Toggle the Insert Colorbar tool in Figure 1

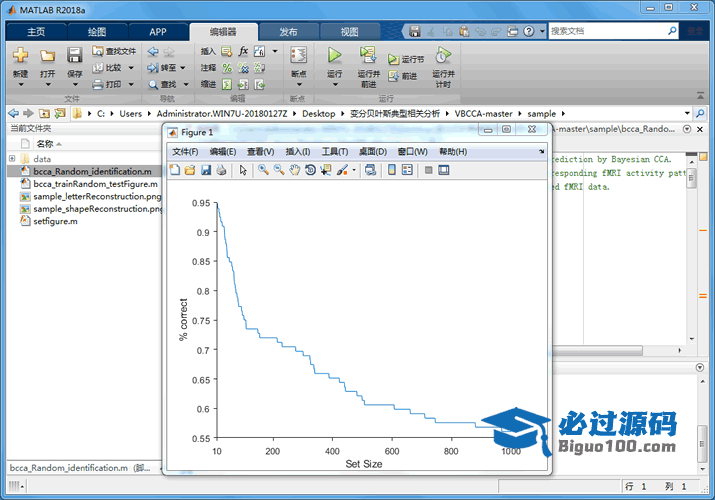(x=391, y=170)
